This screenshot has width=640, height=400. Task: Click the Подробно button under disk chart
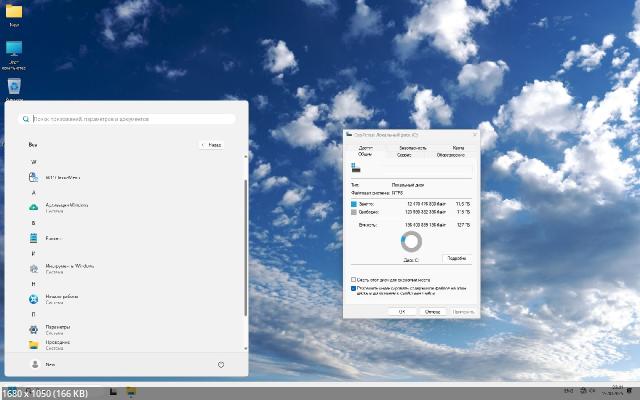(x=456, y=257)
